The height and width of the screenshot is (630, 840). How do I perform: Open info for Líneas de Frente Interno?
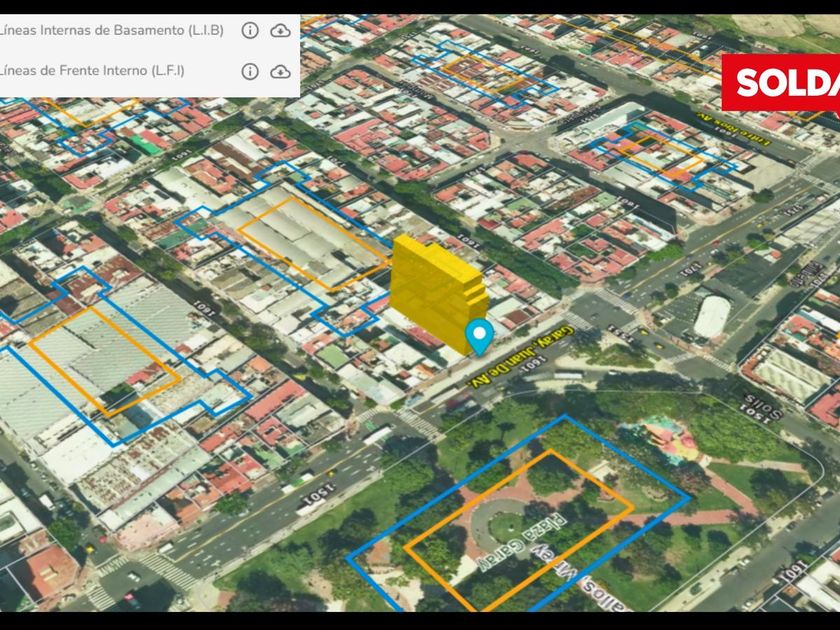click(x=250, y=71)
